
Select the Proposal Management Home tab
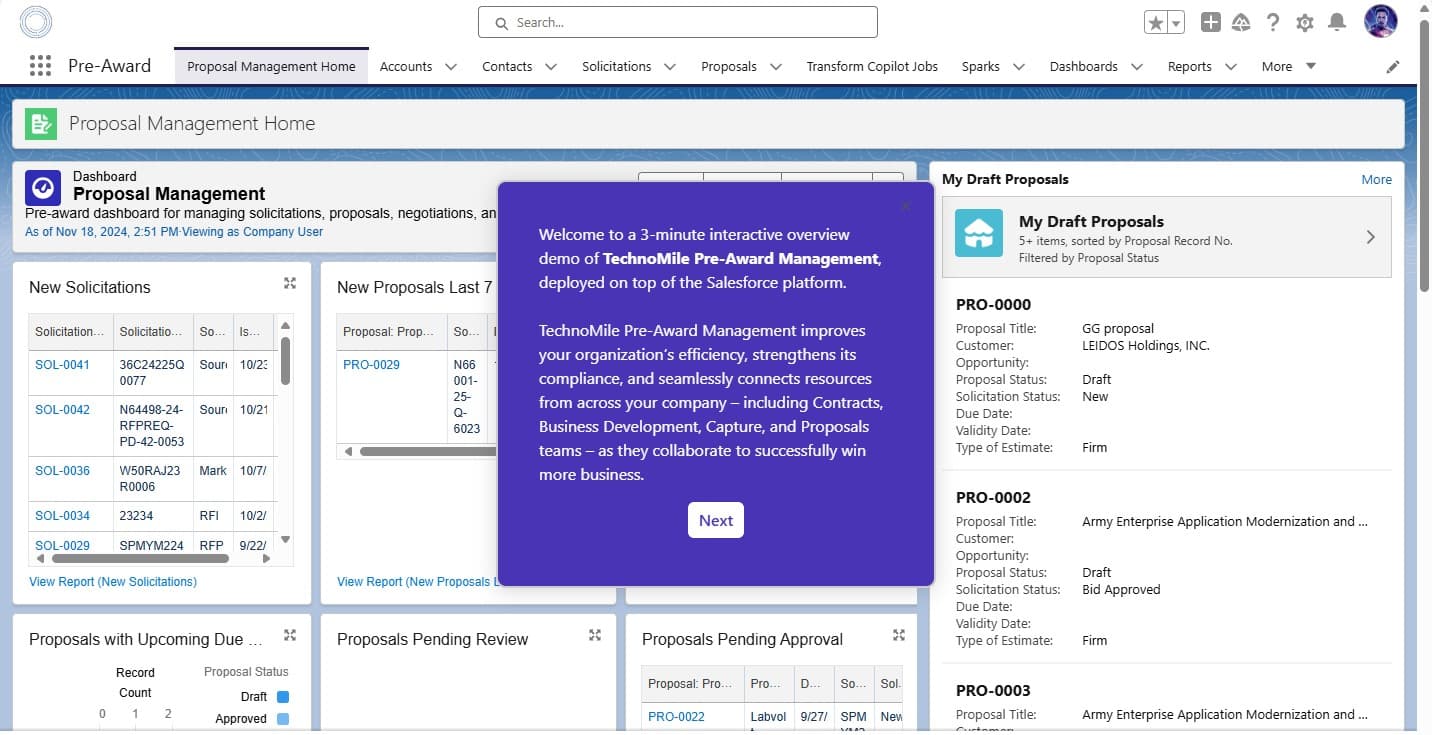click(x=271, y=66)
